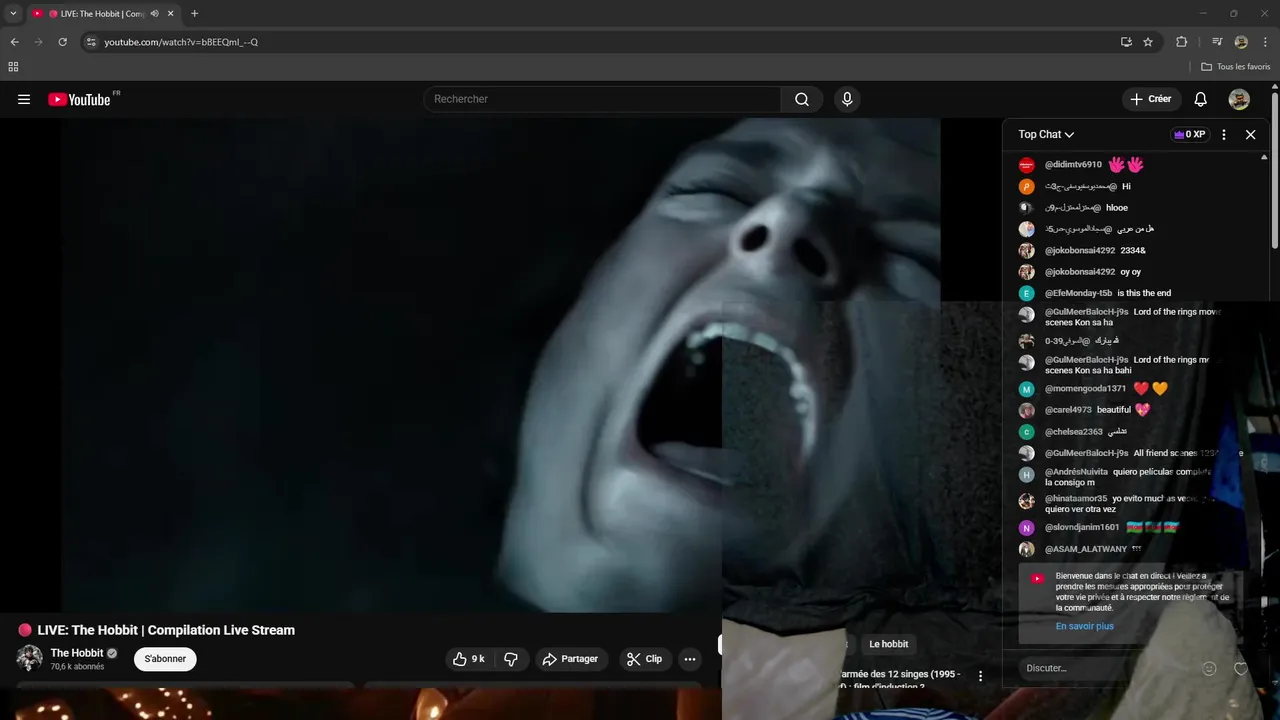Screen dimensions: 1280x720
Task: Open The Hobbit channel avatar
Action: (x=30, y=658)
